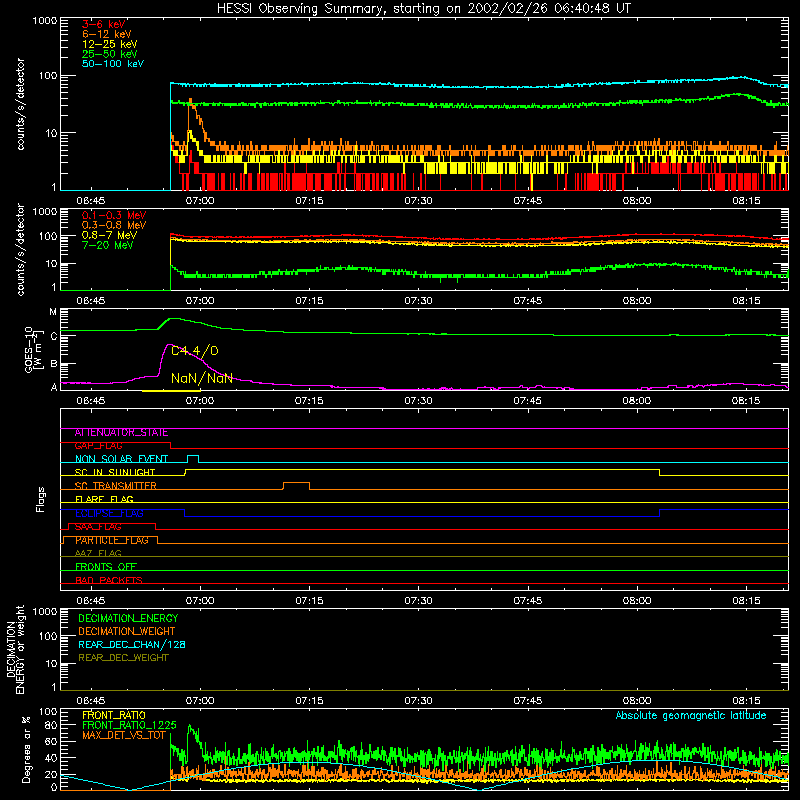Click the magenta GOES curve peak
The height and width of the screenshot is (800, 800).
coord(170,345)
